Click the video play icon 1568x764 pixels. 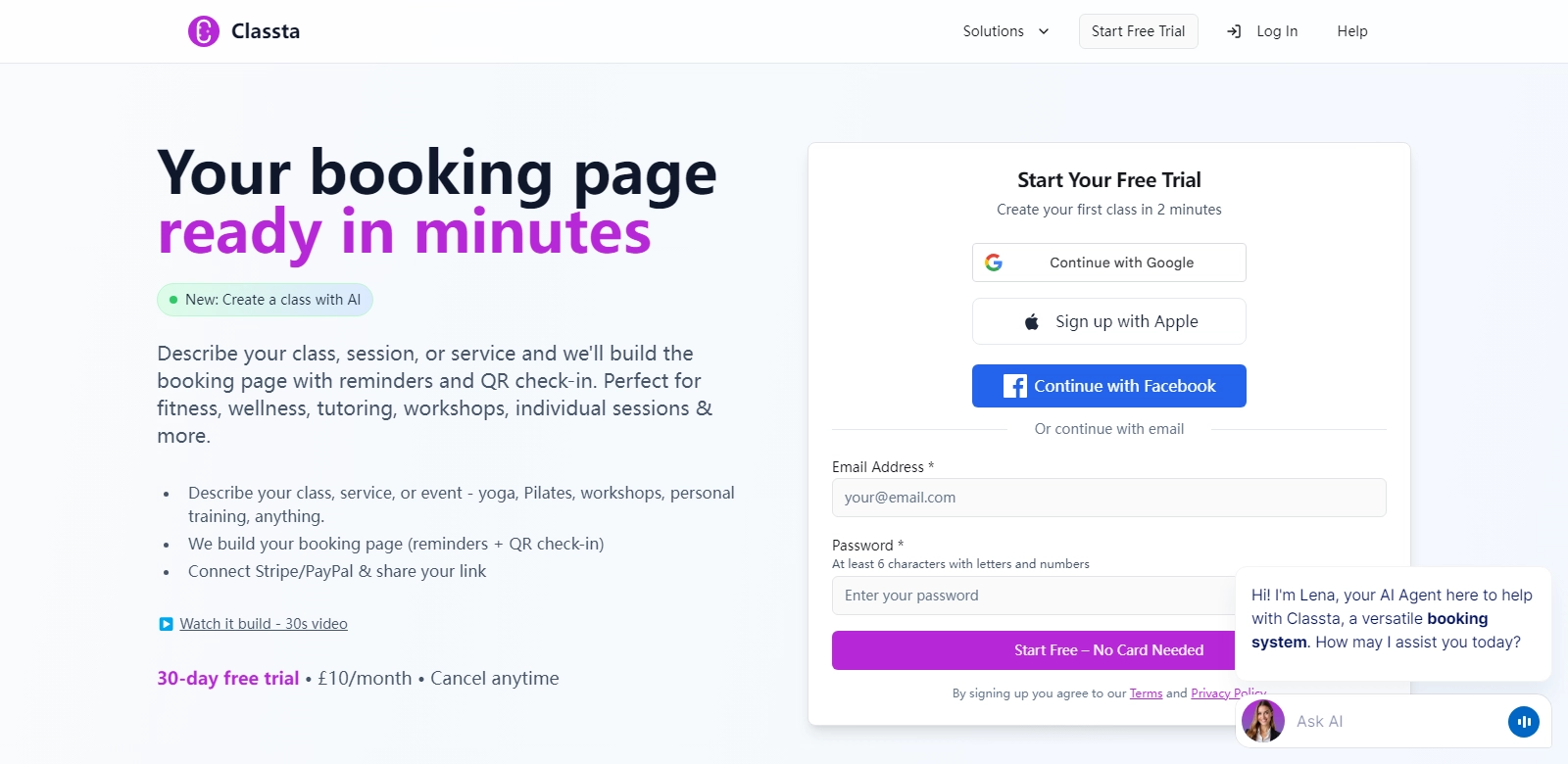(166, 624)
